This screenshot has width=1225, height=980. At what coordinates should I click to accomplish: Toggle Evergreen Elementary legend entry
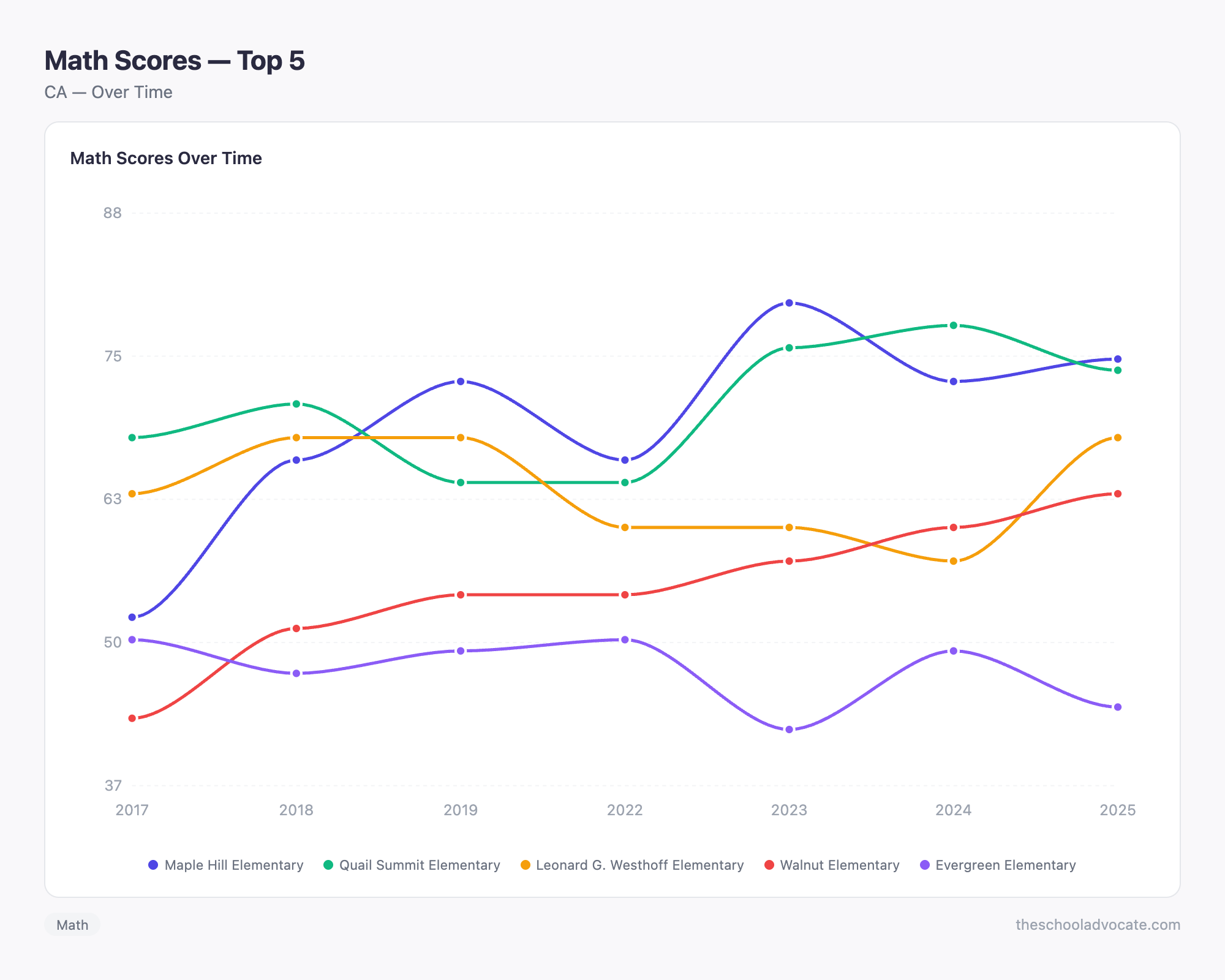(x=998, y=865)
